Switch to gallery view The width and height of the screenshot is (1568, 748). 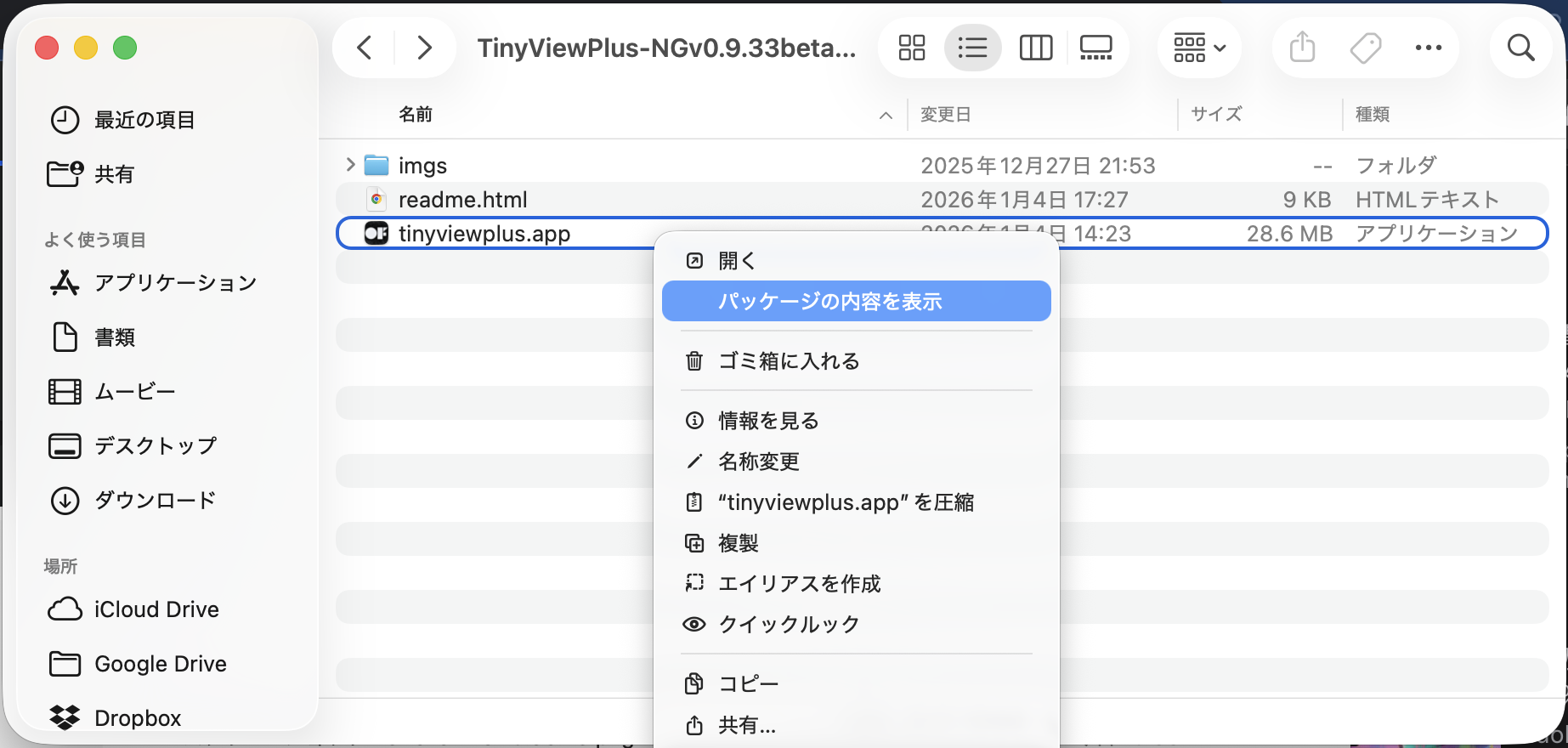1095,48
